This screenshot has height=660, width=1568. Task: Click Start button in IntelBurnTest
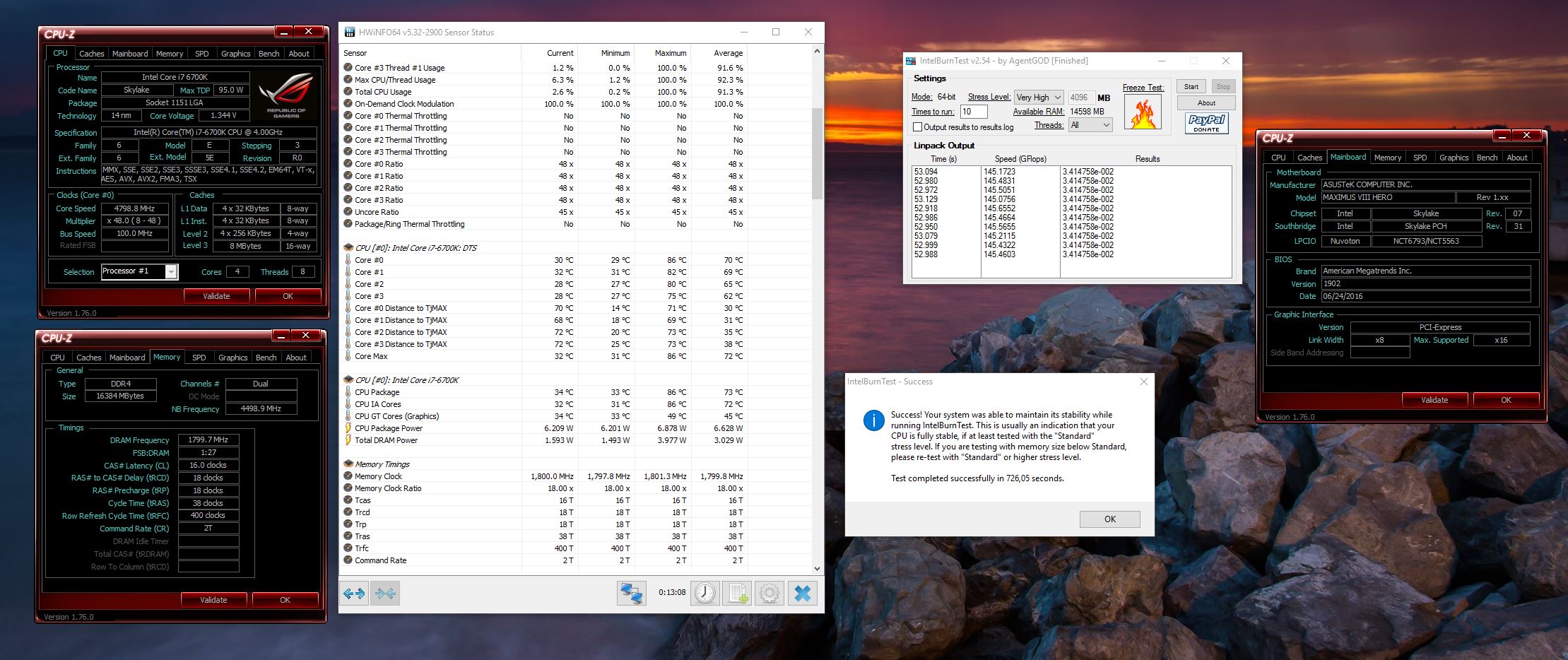pos(1191,86)
